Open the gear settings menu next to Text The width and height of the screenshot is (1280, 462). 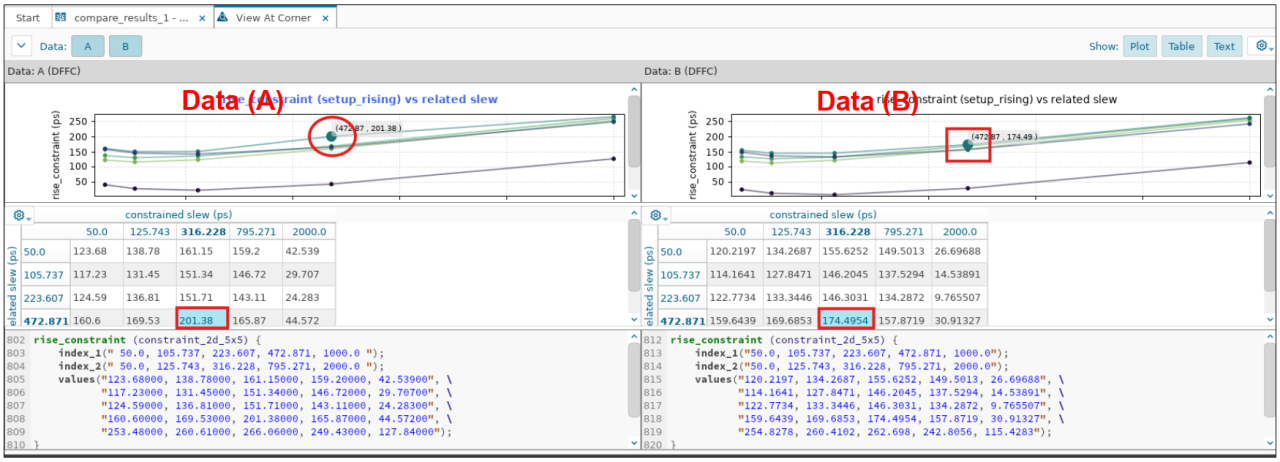point(1263,46)
